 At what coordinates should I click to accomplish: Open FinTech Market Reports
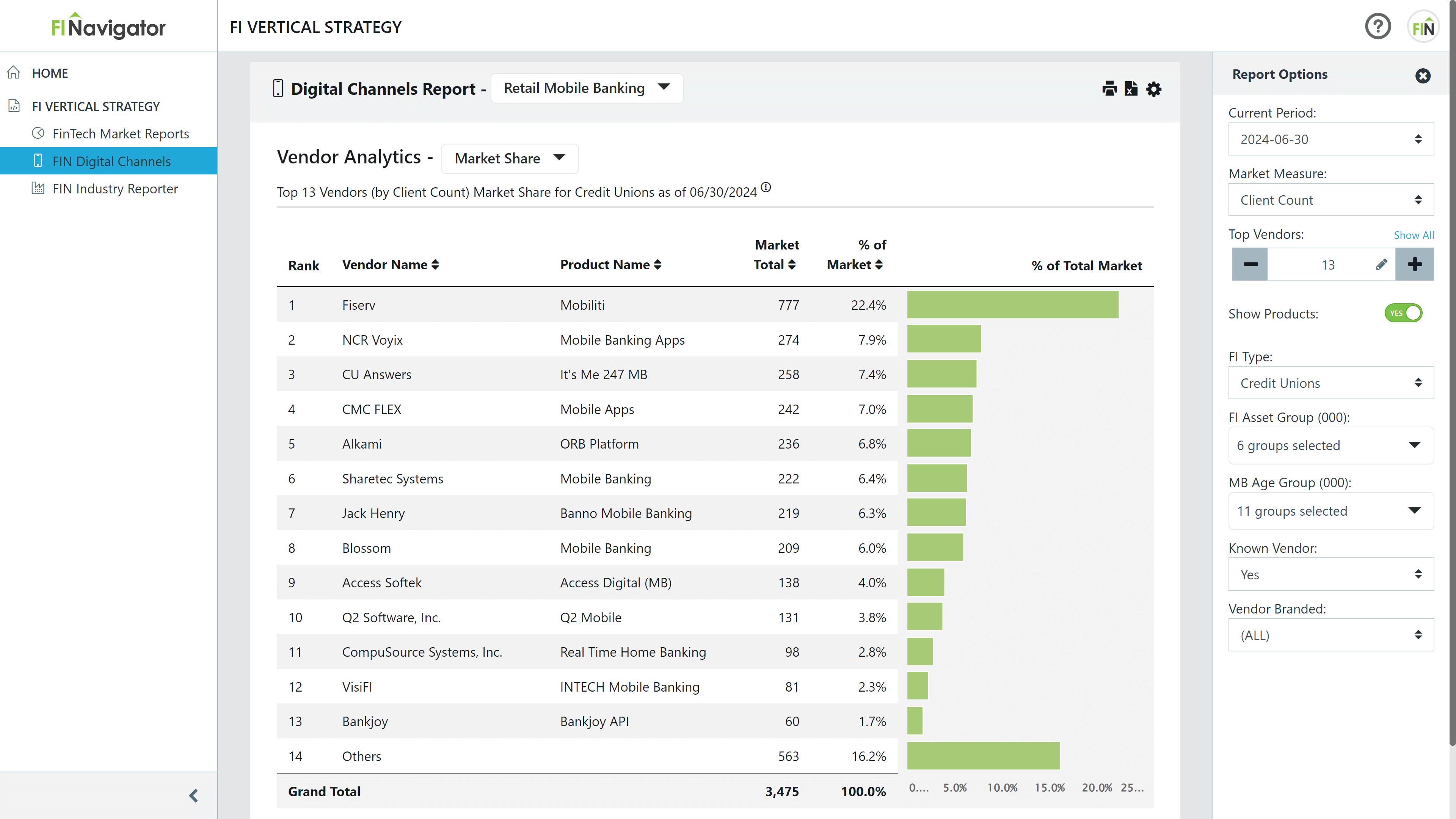[121, 133]
